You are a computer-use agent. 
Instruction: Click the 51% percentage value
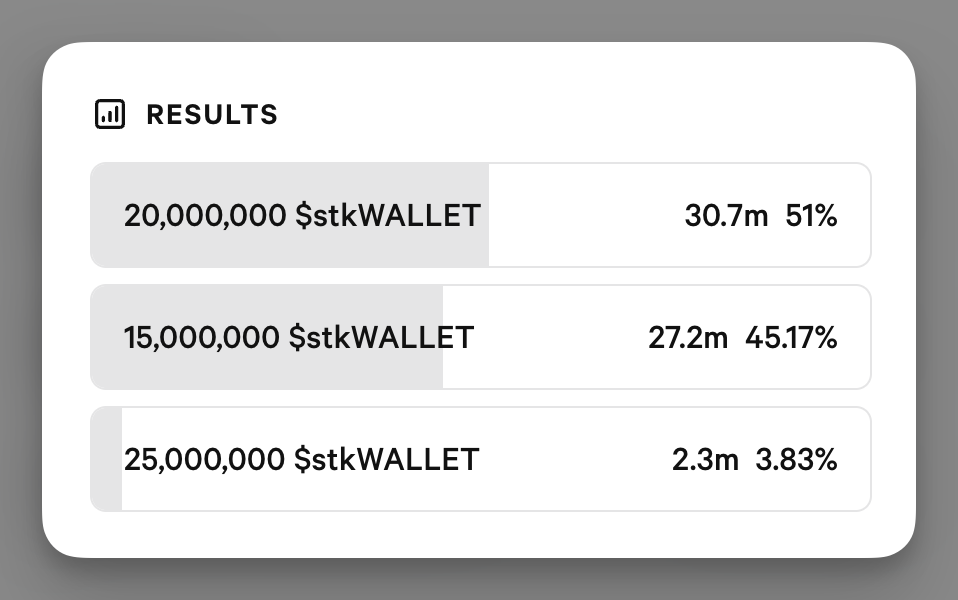click(x=811, y=216)
